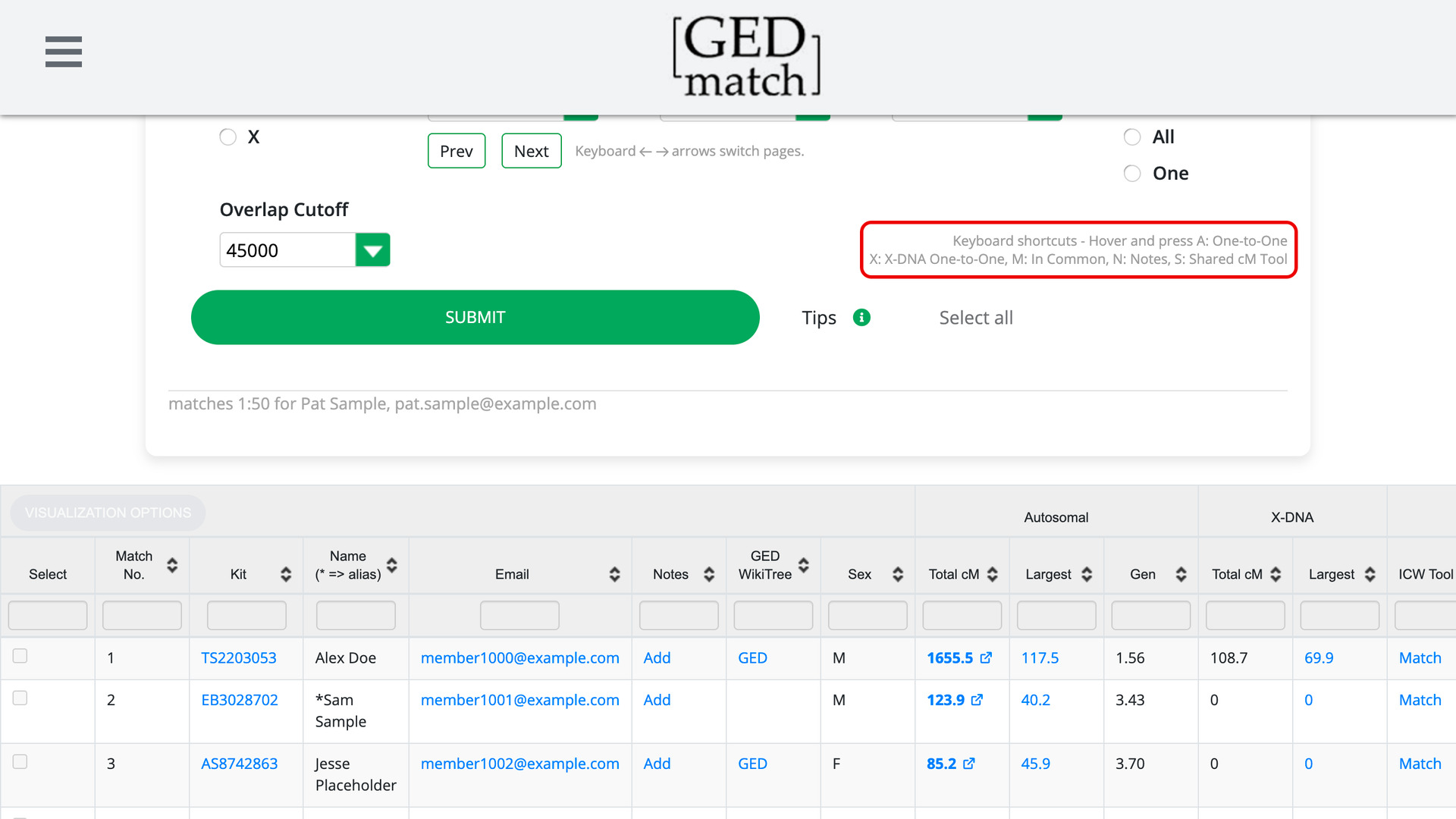Sort table by Kit column
1456x819 pixels.
(x=286, y=574)
